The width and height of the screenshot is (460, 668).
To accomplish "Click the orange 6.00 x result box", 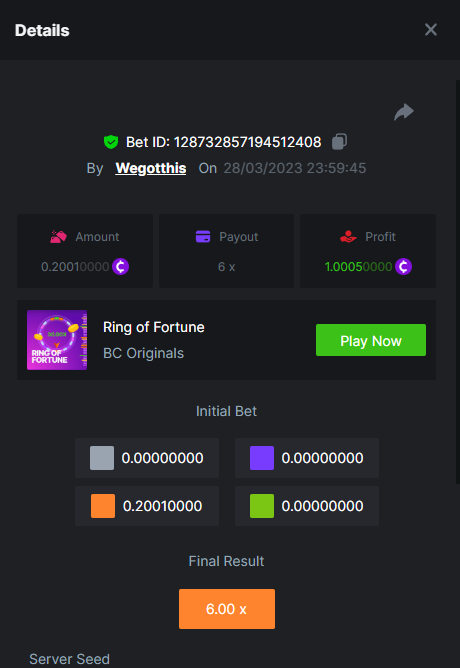I will [x=227, y=609].
